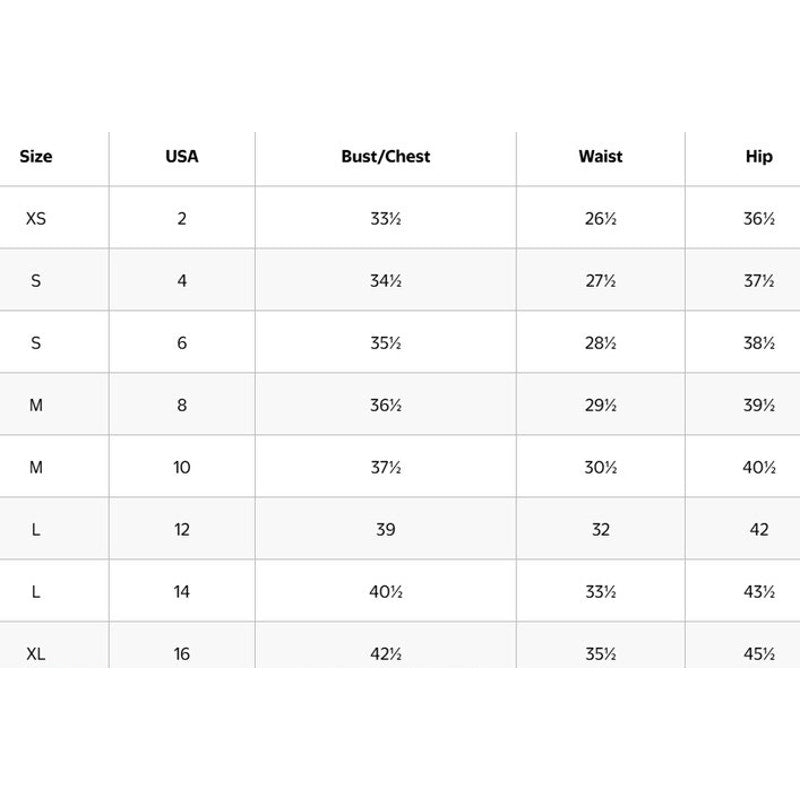Select USA size 2 cell

[x=182, y=219]
